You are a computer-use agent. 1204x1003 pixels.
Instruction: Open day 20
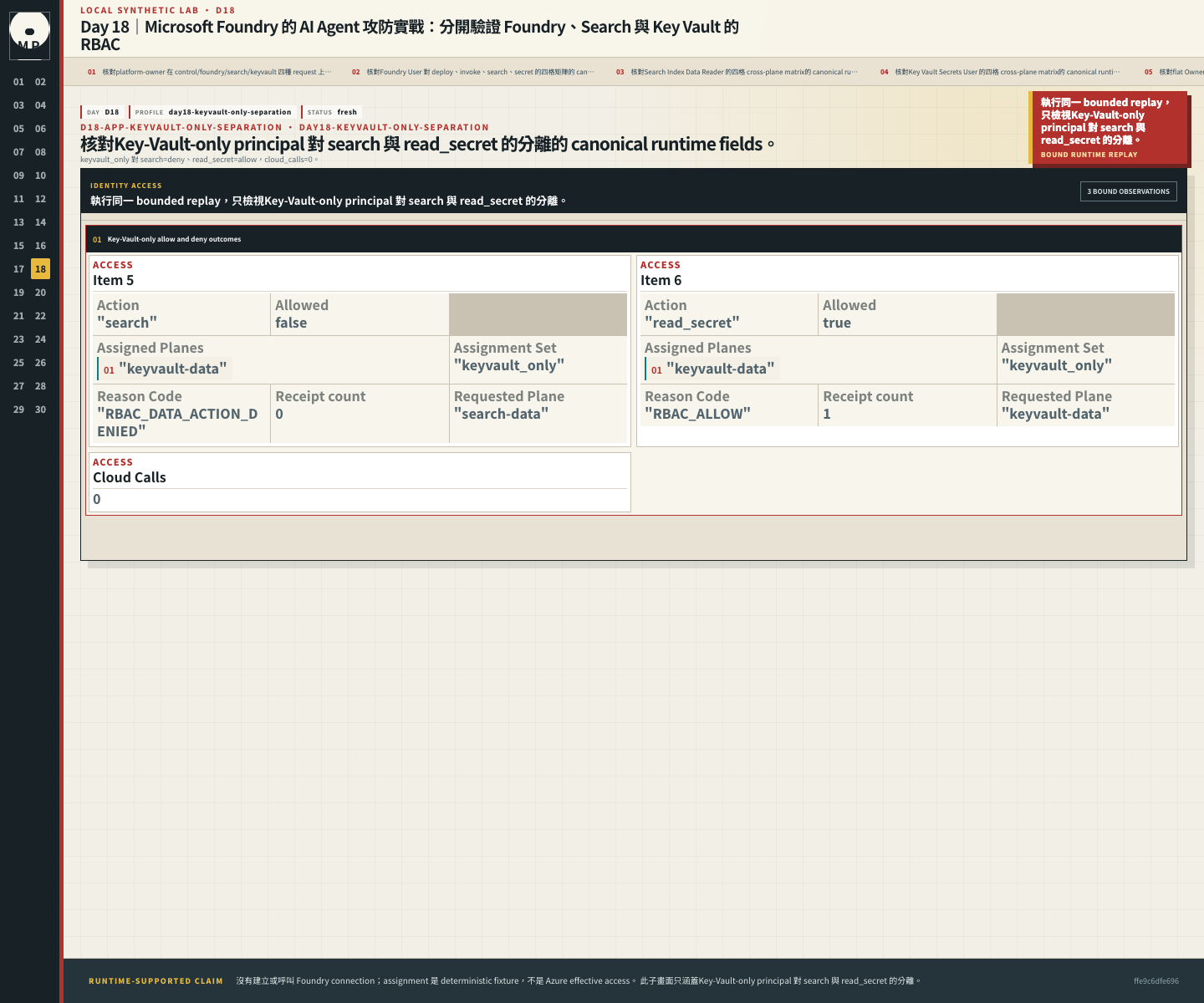tap(40, 293)
